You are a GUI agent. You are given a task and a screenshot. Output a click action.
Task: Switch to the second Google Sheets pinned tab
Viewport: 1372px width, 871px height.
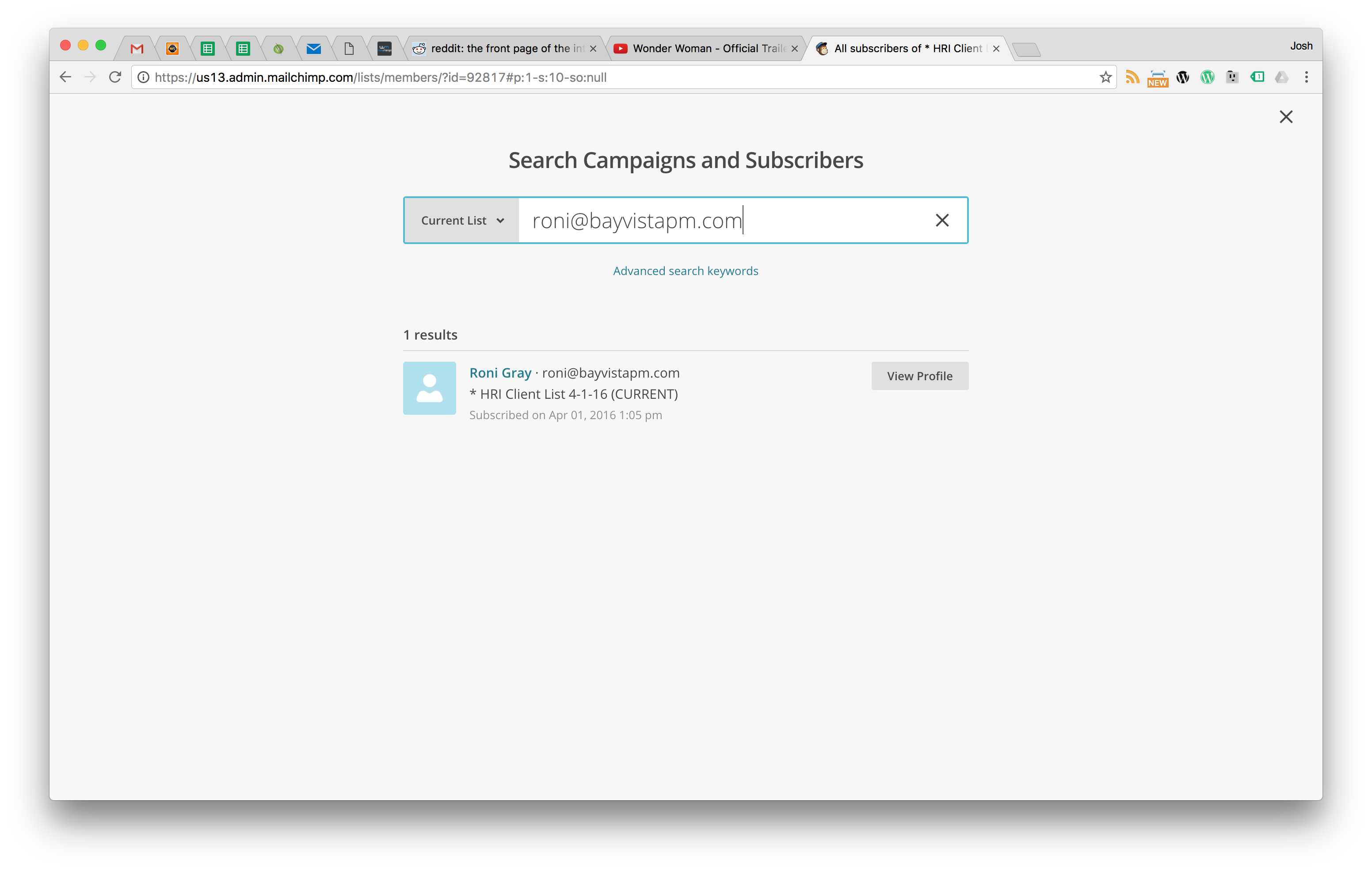point(243,49)
